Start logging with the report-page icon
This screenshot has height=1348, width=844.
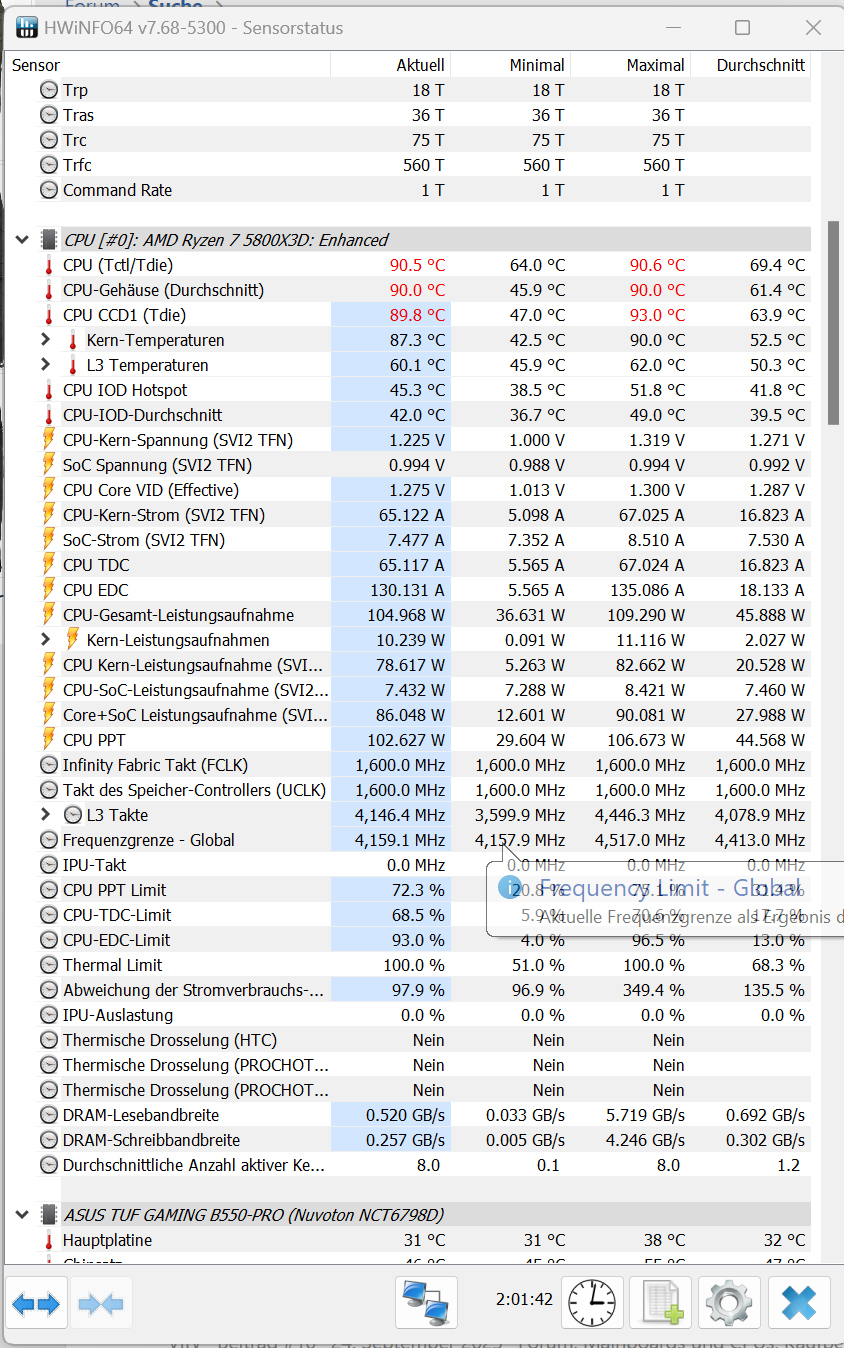click(660, 1302)
